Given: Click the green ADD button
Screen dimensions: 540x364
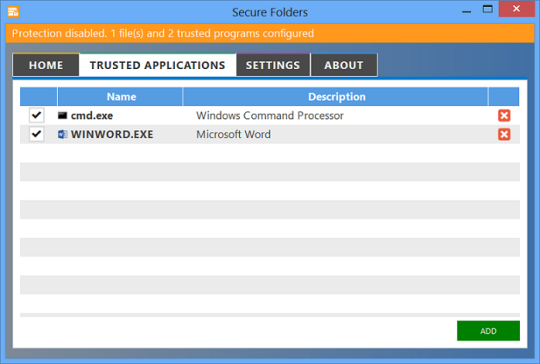Looking at the screenshot, I should pos(488,331).
